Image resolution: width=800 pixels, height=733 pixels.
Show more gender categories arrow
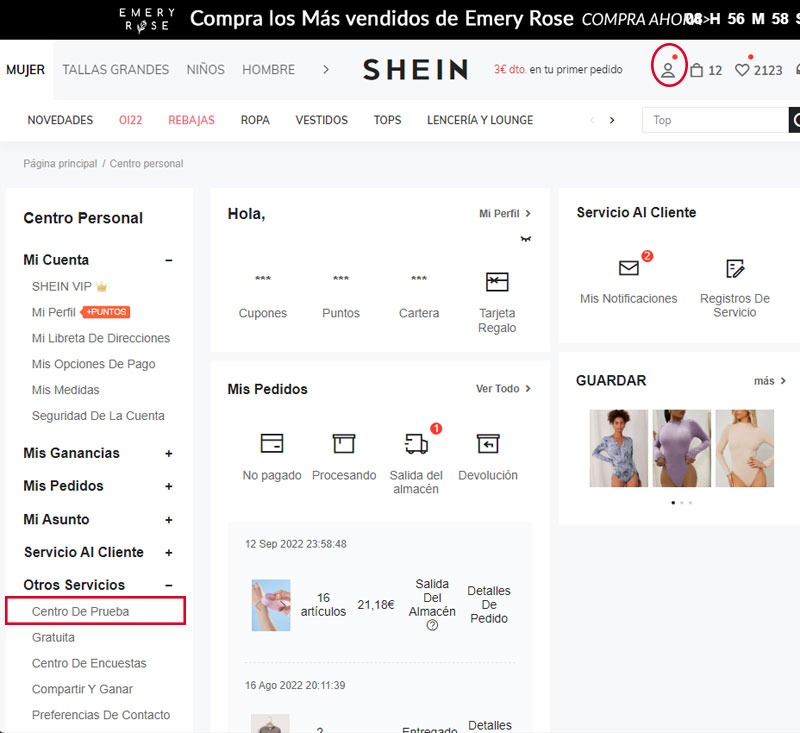[x=326, y=69]
